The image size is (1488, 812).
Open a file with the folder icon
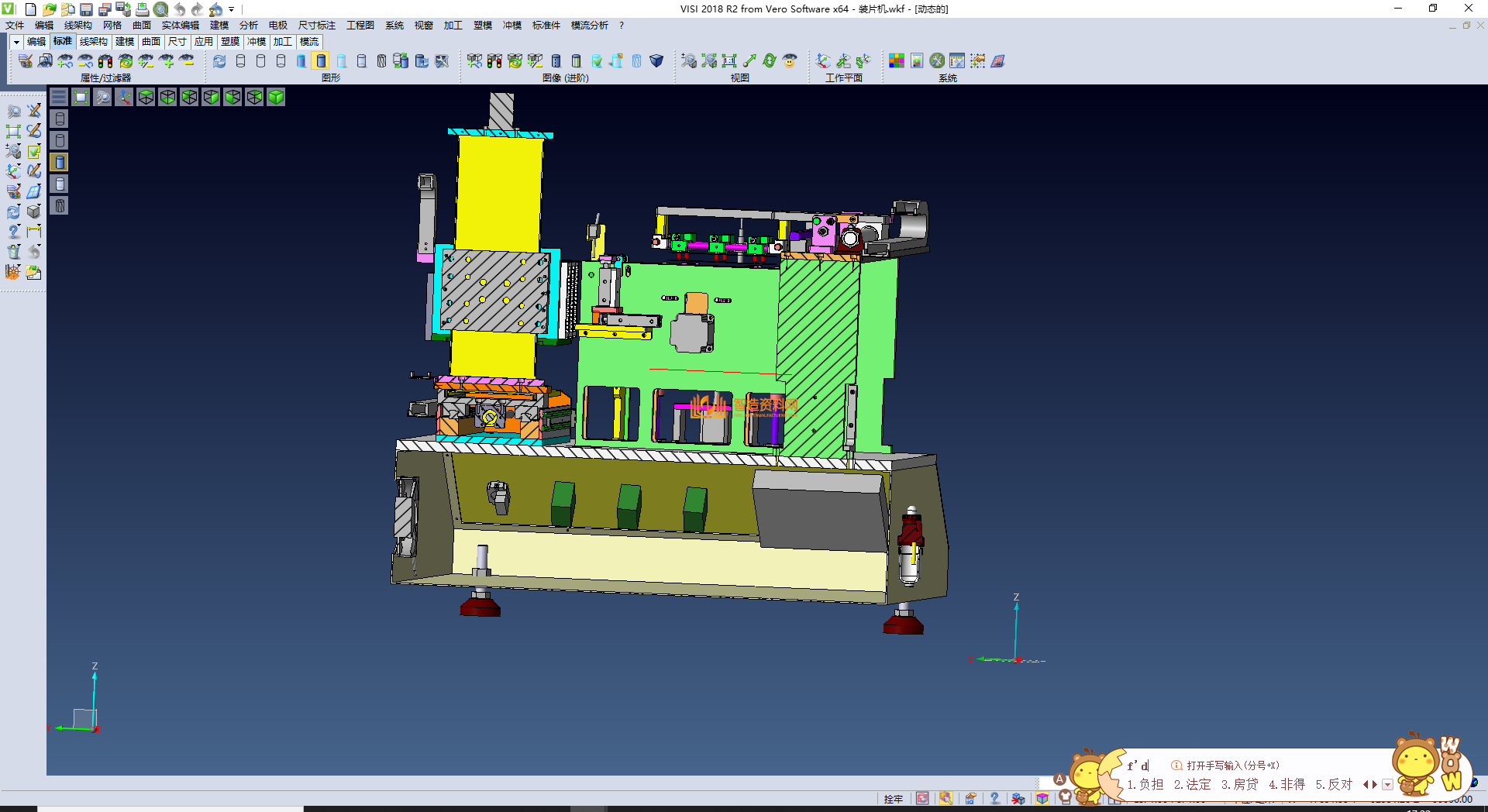pos(49,9)
